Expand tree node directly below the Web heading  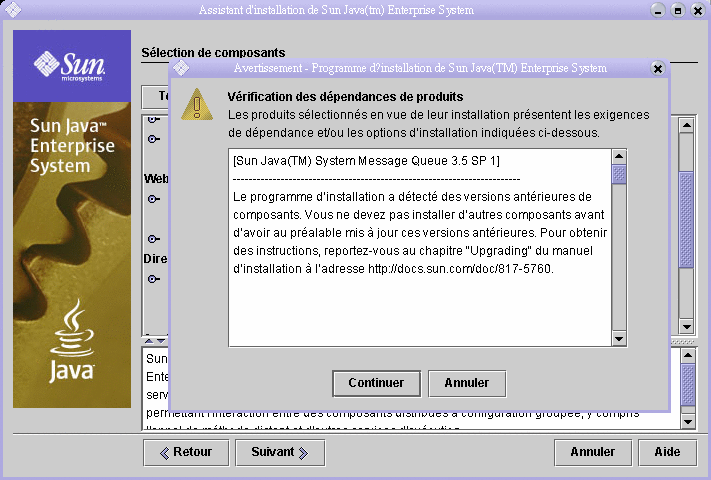(x=153, y=199)
